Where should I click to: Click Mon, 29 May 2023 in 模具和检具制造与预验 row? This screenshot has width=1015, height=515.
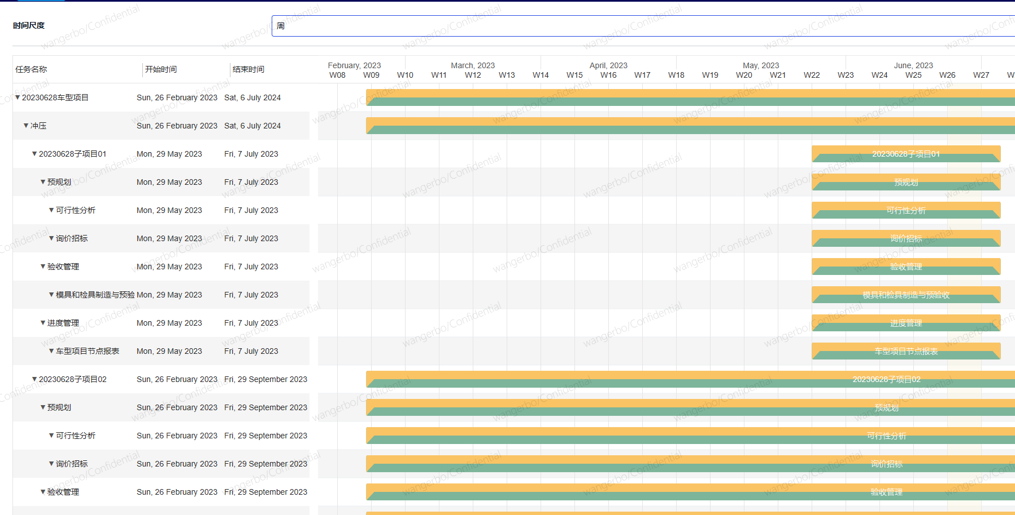click(x=169, y=294)
